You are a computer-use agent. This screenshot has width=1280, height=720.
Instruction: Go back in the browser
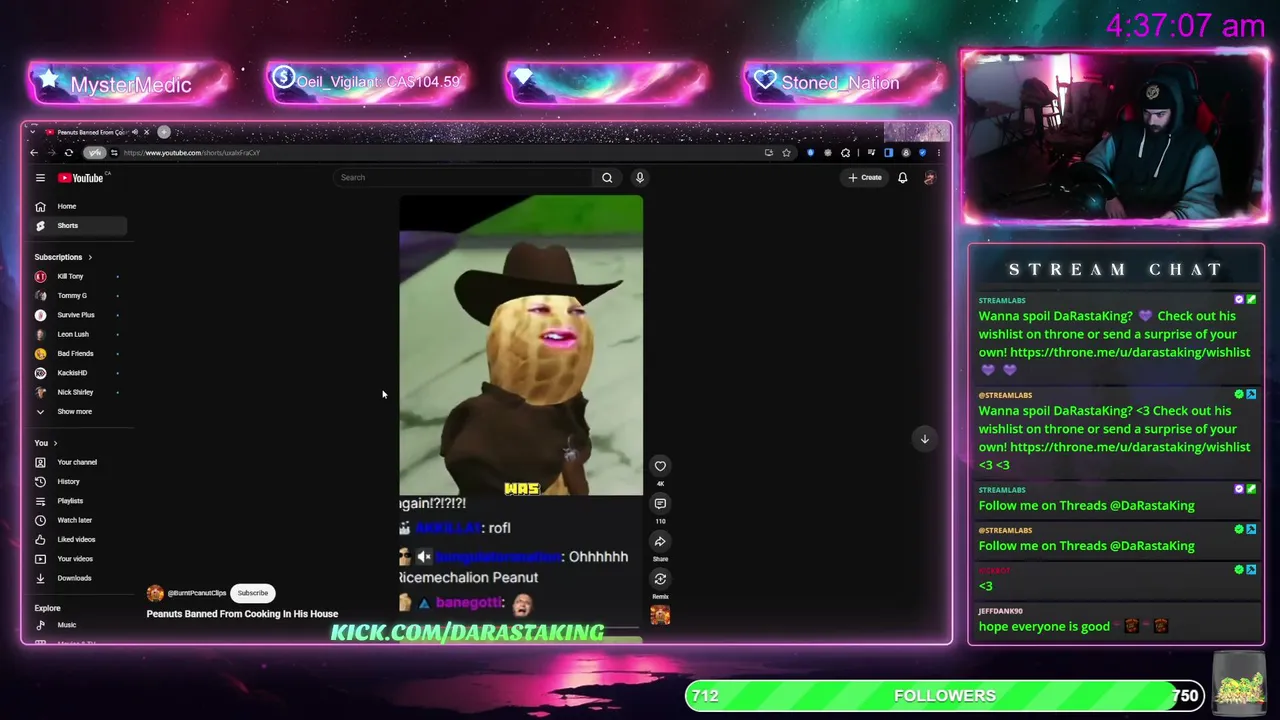click(34, 153)
